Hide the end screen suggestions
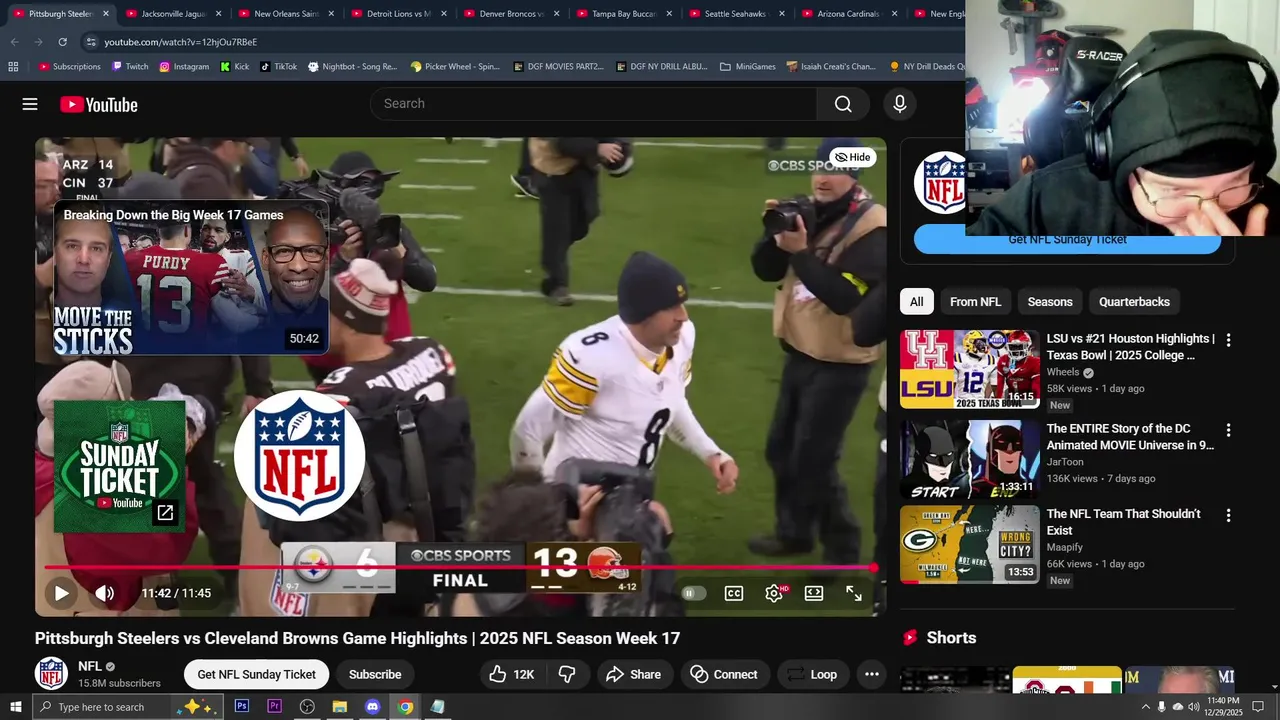This screenshot has height=720, width=1280. 853,157
